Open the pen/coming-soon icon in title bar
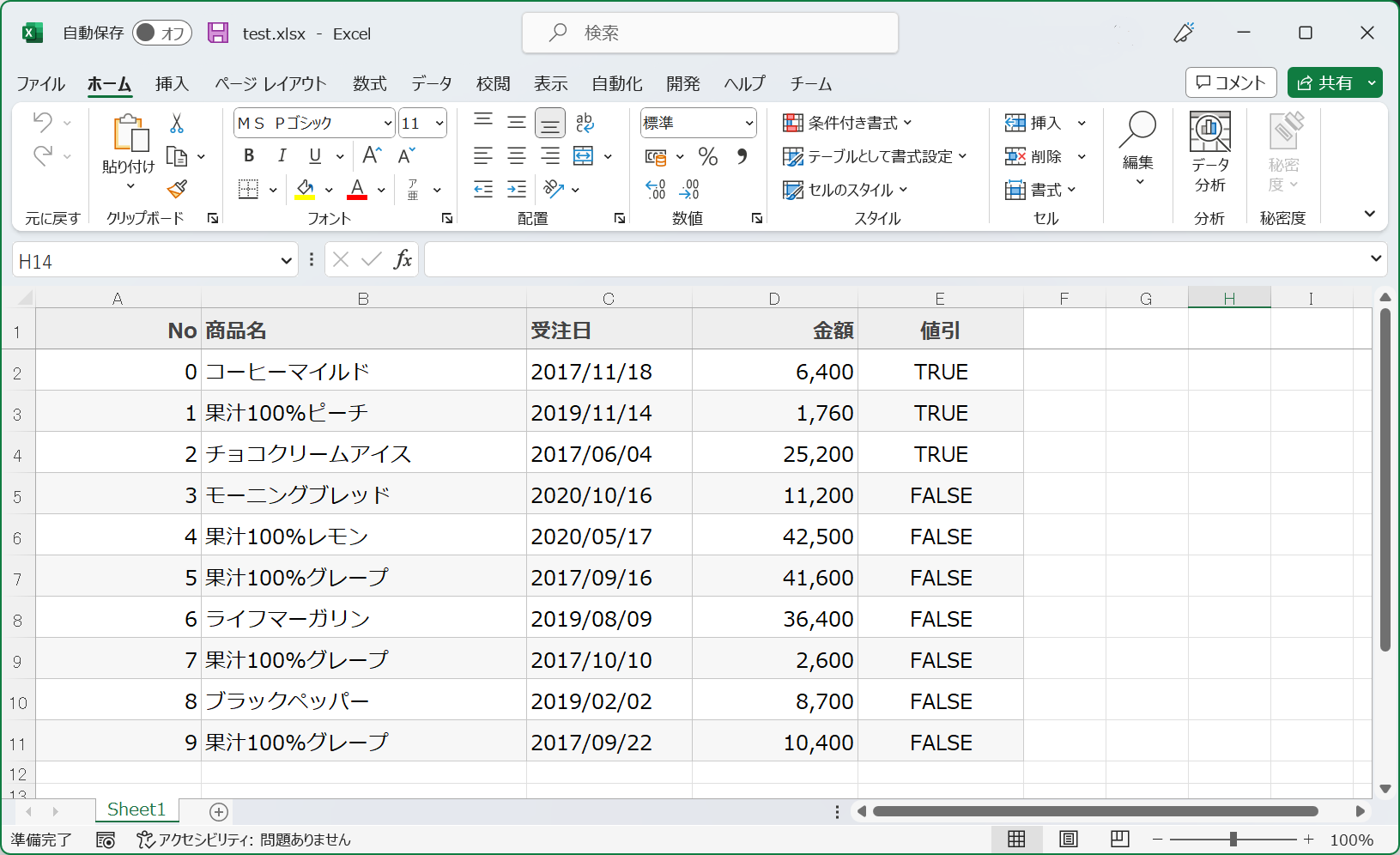The height and width of the screenshot is (855, 1400). pos(1184,33)
